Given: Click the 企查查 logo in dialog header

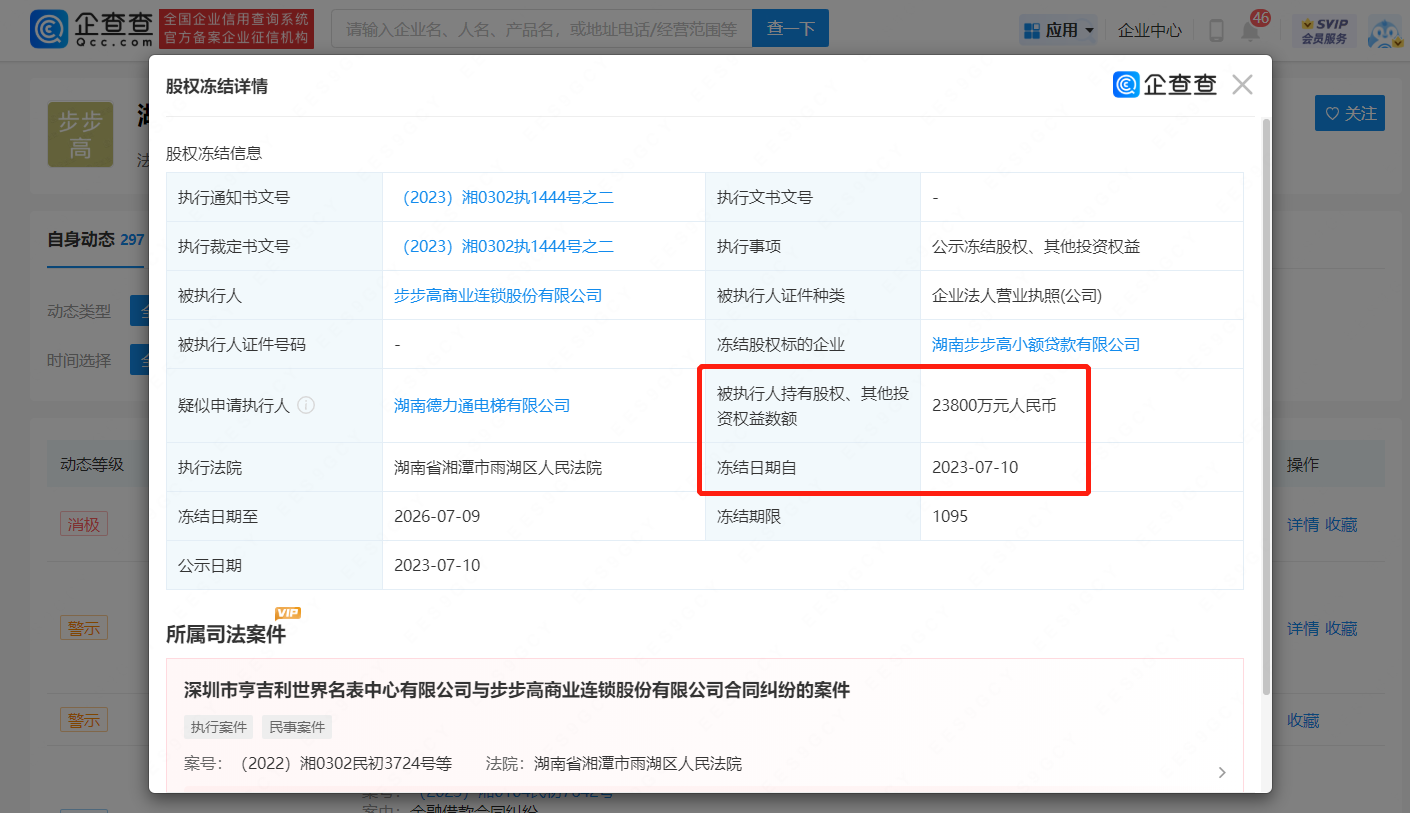Looking at the screenshot, I should [1165, 85].
